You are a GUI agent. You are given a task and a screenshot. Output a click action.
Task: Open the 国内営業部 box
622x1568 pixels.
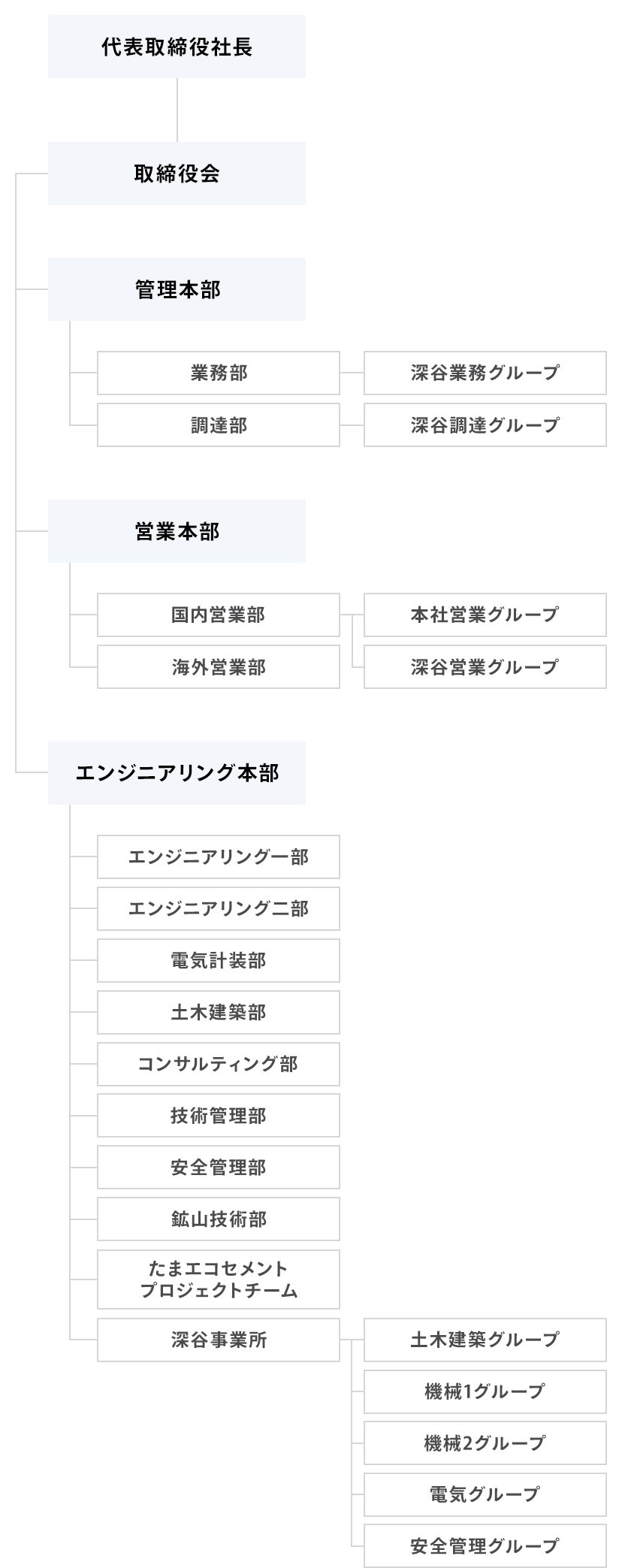pos(218,615)
